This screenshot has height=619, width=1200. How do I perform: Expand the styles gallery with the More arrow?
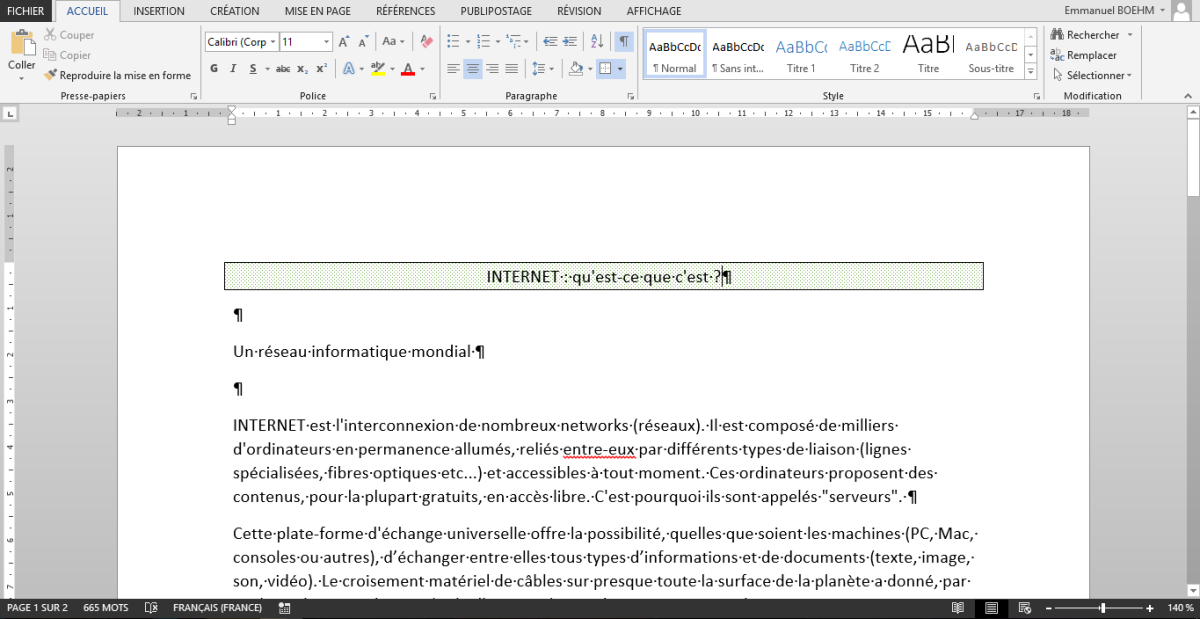(1031, 72)
